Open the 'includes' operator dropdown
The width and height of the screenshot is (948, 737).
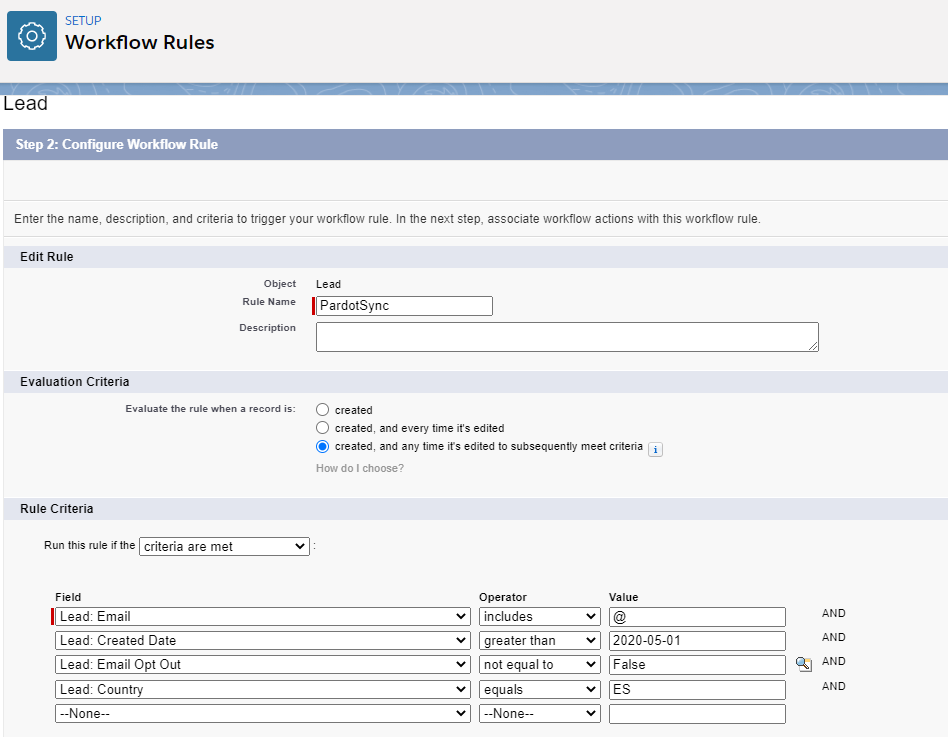pyautogui.click(x=539, y=617)
